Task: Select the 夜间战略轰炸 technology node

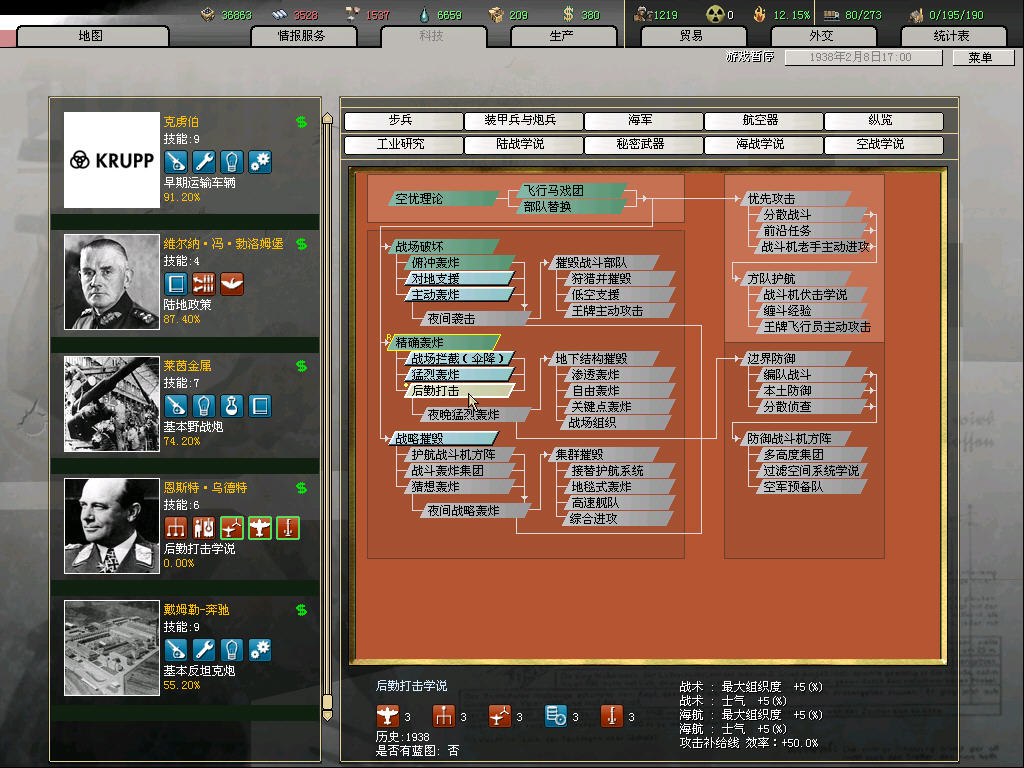Action: pos(464,511)
